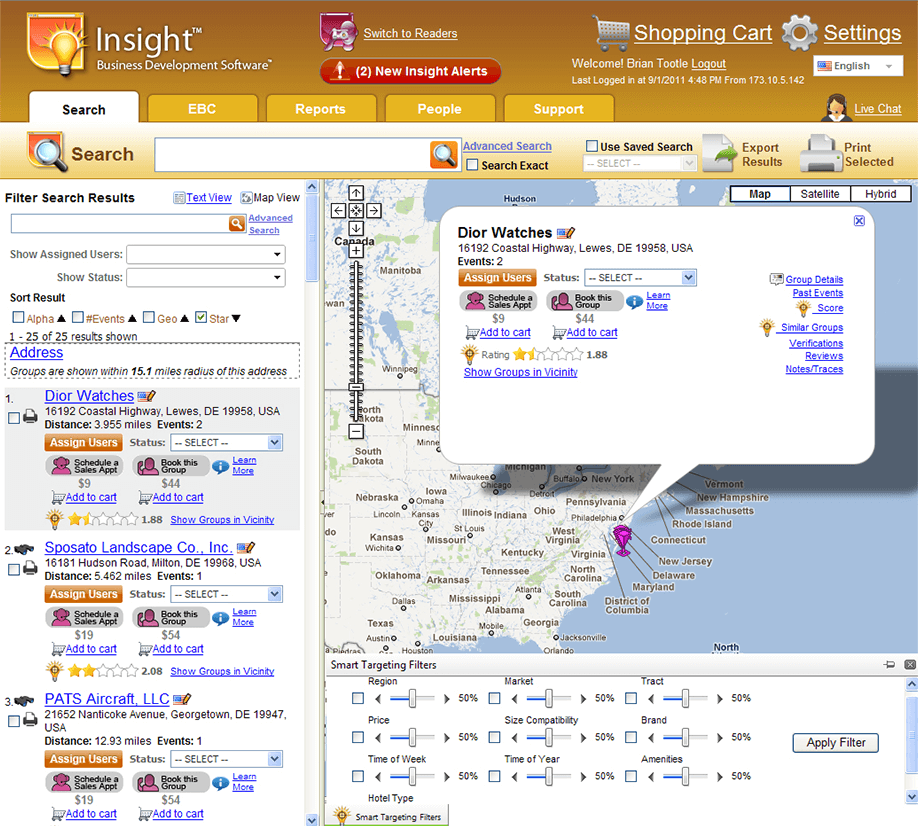
Task: Enable the Region filter checkbox
Action: click(x=358, y=698)
